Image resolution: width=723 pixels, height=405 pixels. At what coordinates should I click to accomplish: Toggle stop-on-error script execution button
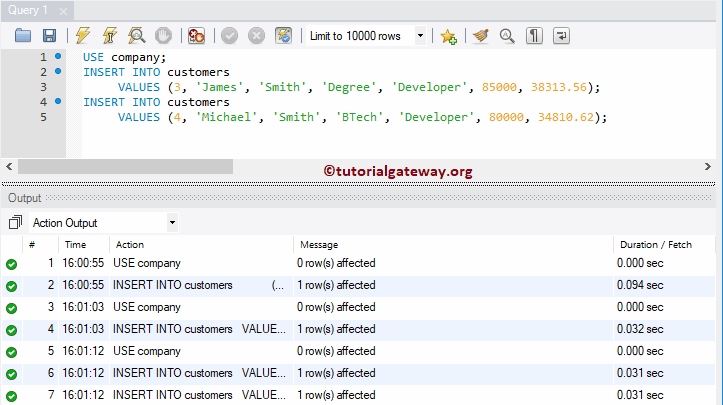[x=197, y=36]
